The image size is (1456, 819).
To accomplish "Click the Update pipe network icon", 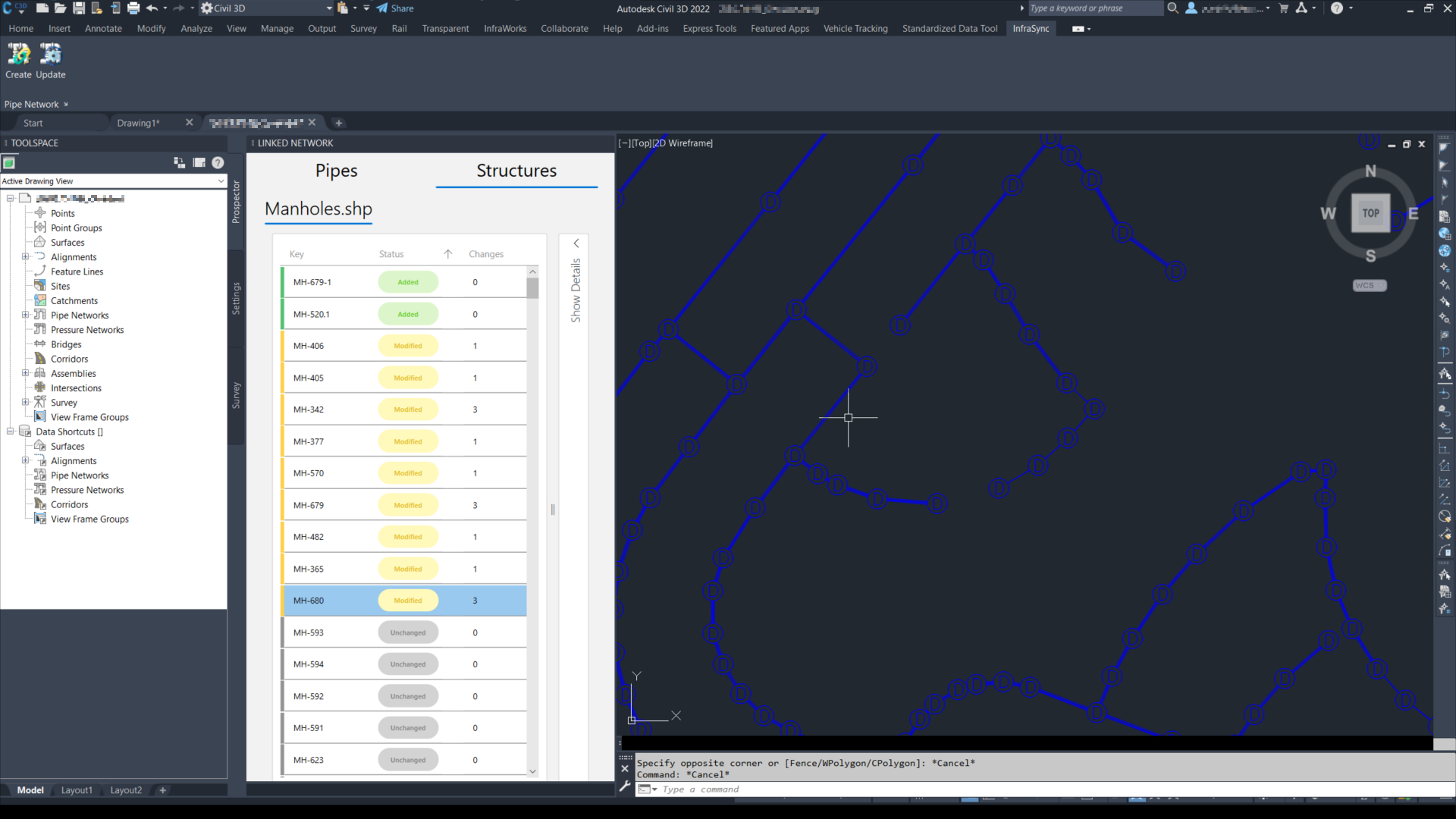I will coord(51,55).
